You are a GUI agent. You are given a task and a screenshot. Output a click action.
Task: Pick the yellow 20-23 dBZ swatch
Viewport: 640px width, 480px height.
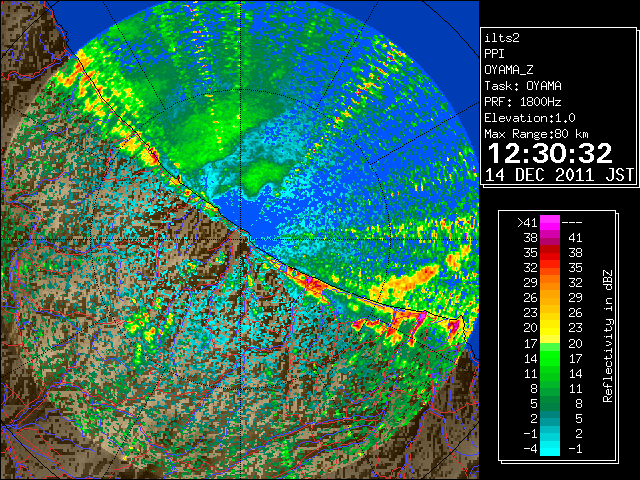tap(550, 328)
